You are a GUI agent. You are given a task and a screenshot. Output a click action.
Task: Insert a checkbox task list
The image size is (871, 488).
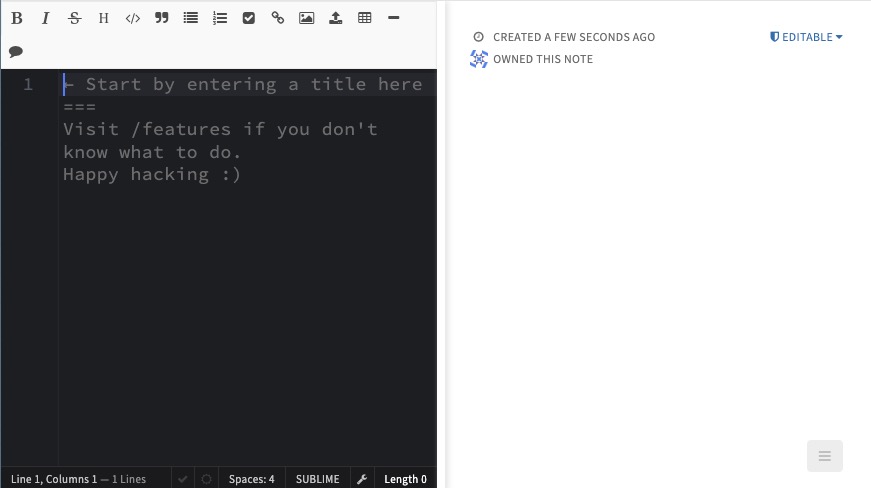pos(249,18)
